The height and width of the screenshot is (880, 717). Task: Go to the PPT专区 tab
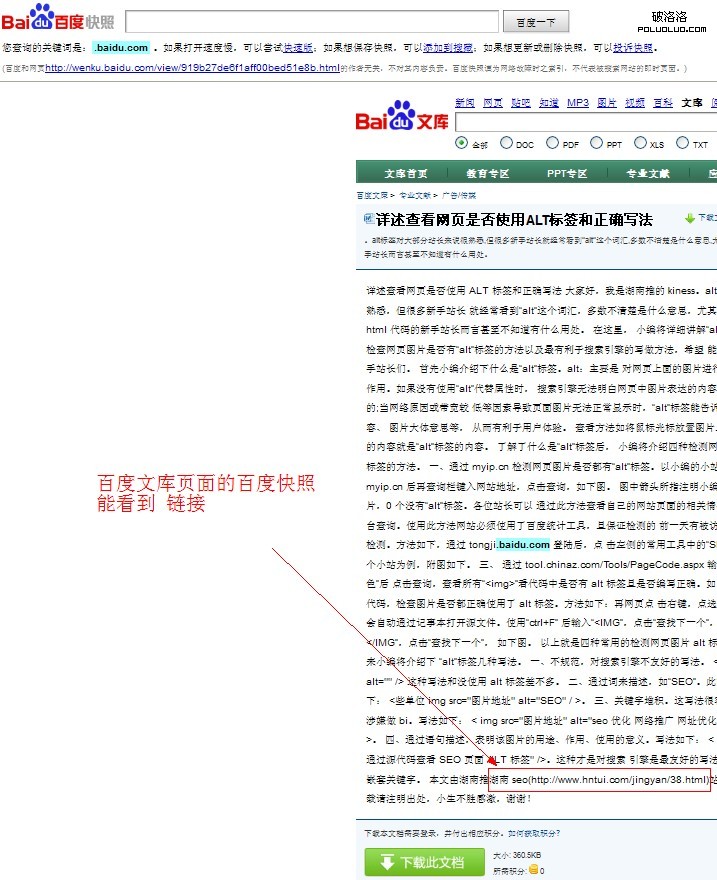point(567,173)
